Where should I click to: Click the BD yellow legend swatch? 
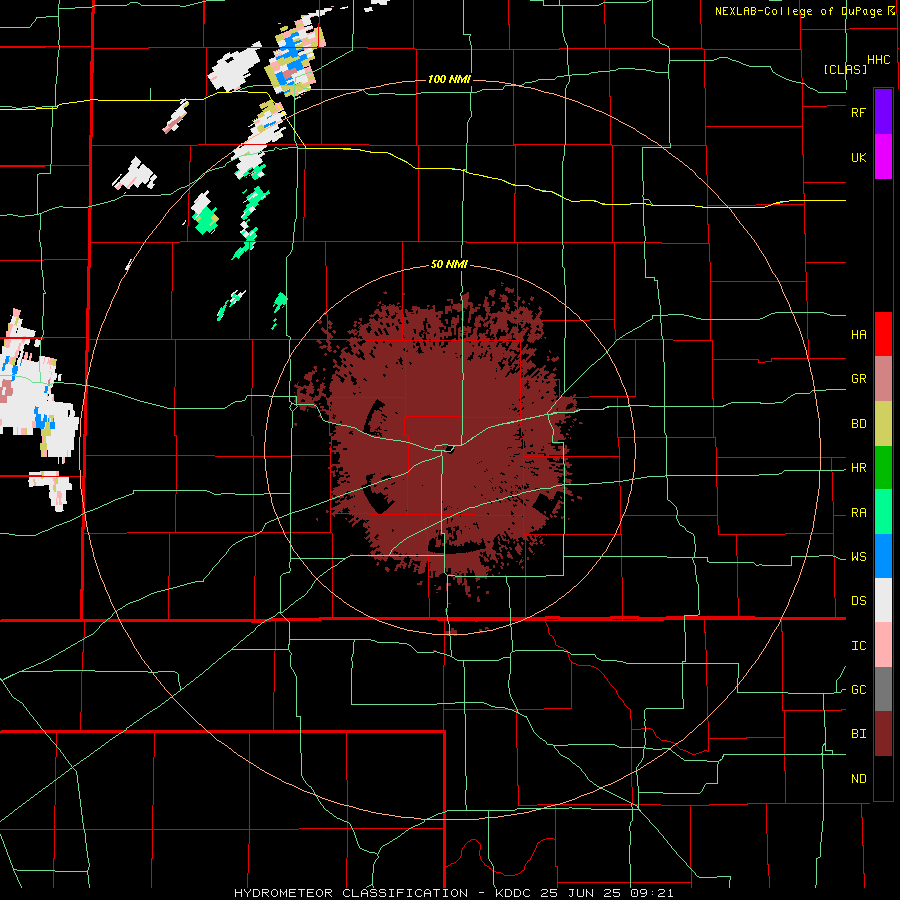tap(883, 424)
